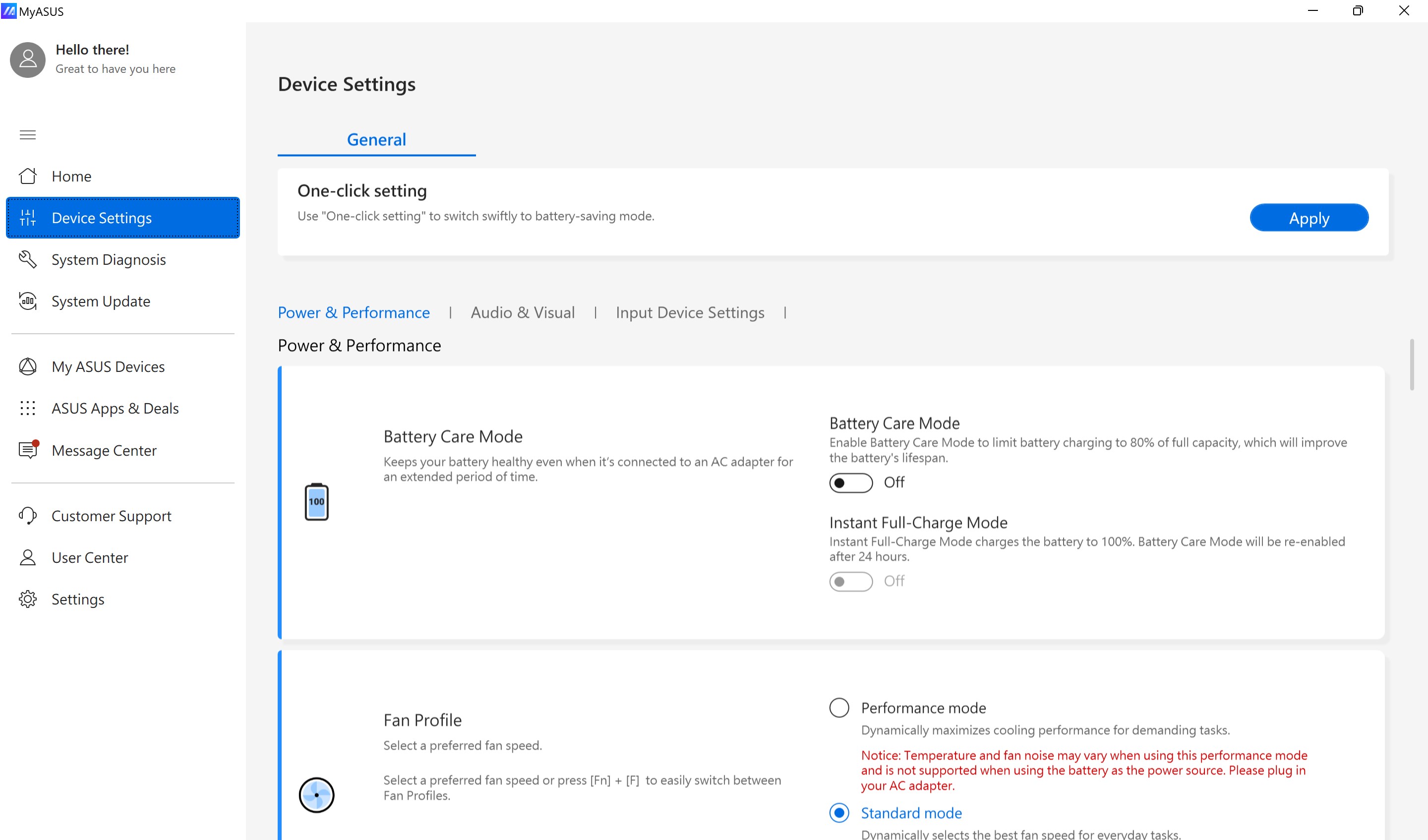Open Input Device Settings
Screen dimensions: 1428x840
[690, 312]
